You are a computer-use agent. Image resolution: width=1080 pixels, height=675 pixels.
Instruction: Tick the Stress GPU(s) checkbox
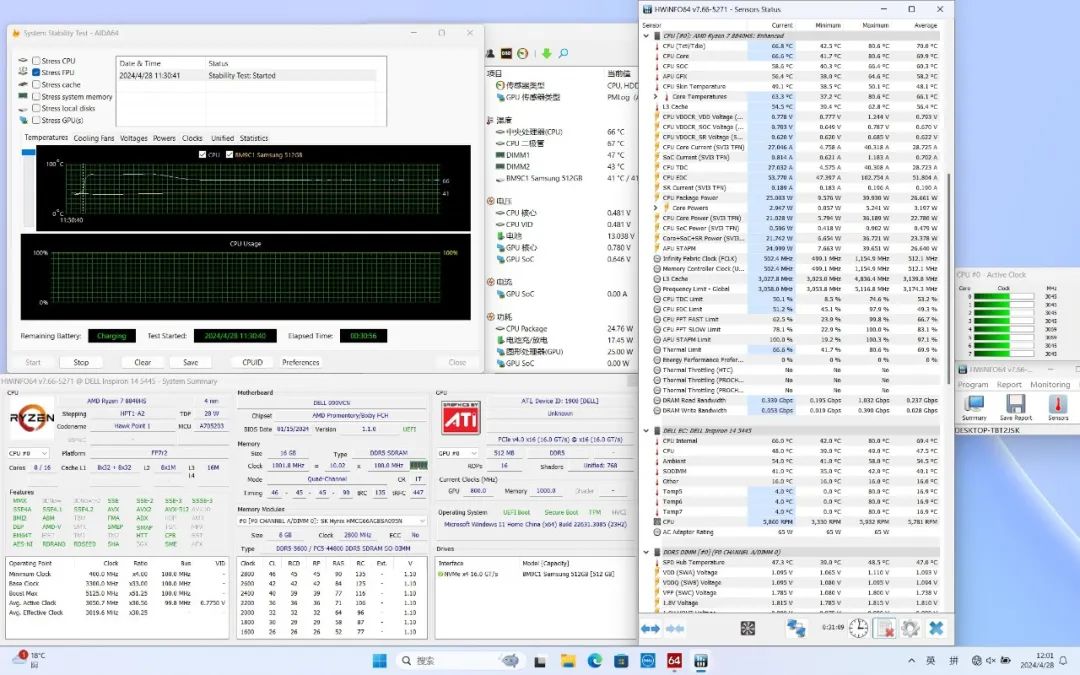click(x=37, y=121)
